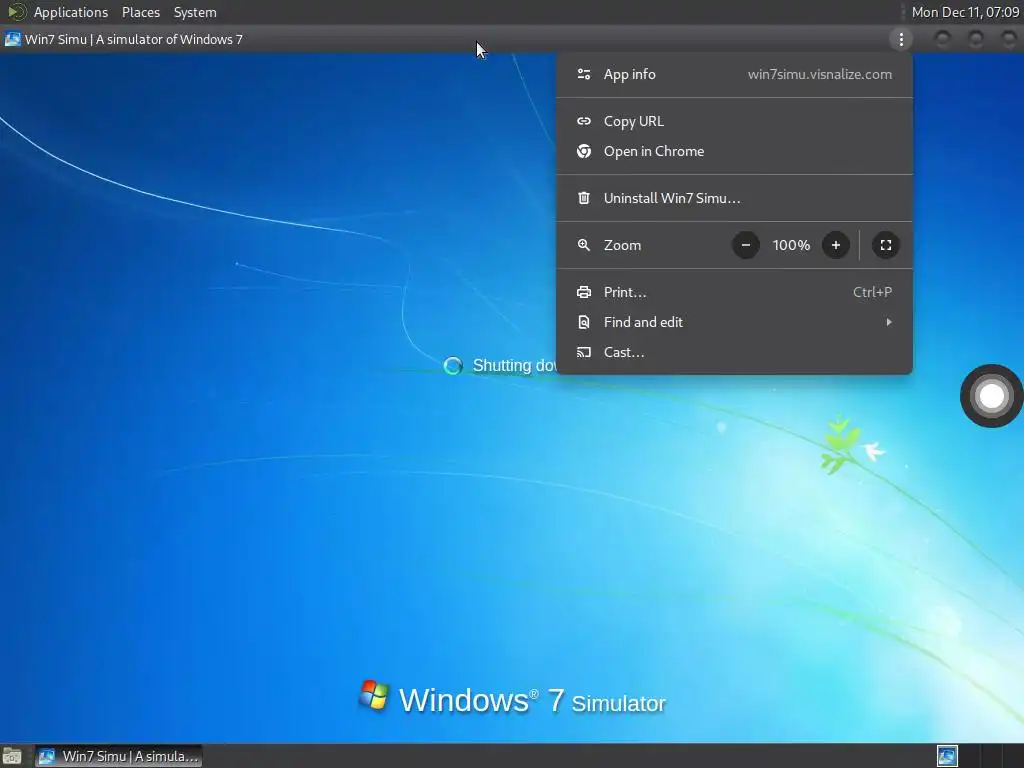1024x768 pixels.
Task: Open the Places menu
Action: [x=140, y=12]
